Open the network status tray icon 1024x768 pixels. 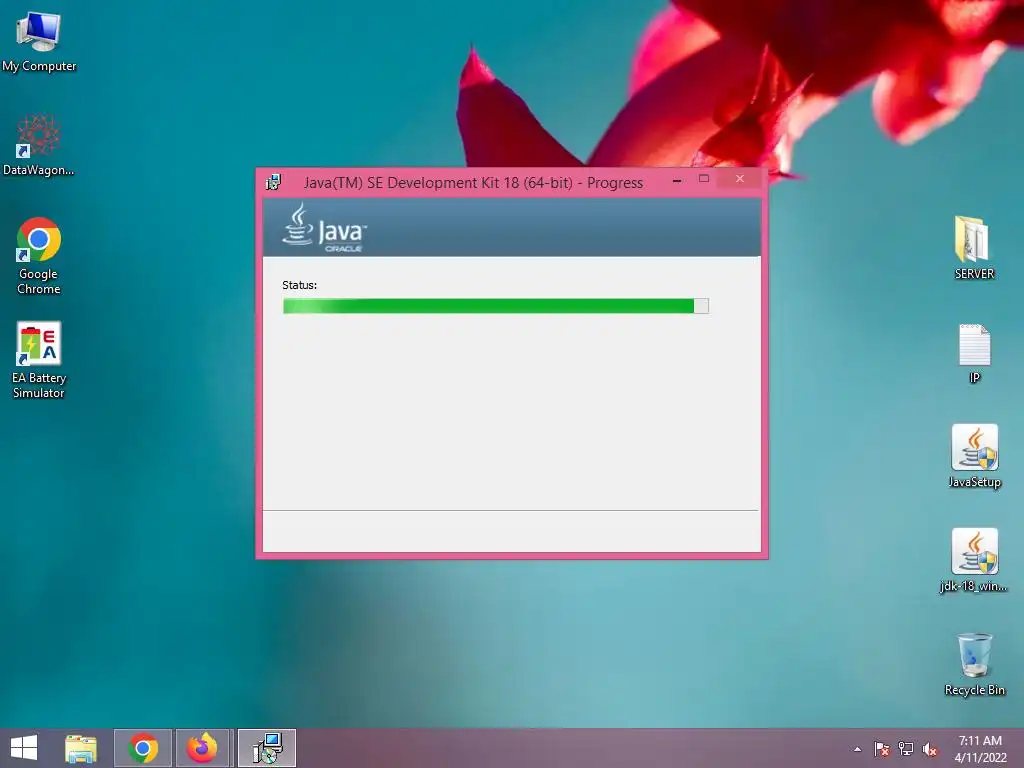pyautogui.click(x=906, y=749)
